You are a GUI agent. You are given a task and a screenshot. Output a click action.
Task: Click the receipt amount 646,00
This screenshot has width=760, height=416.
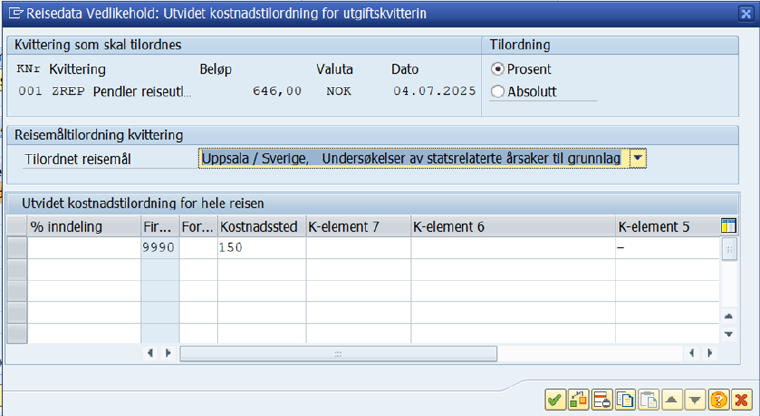tap(277, 91)
